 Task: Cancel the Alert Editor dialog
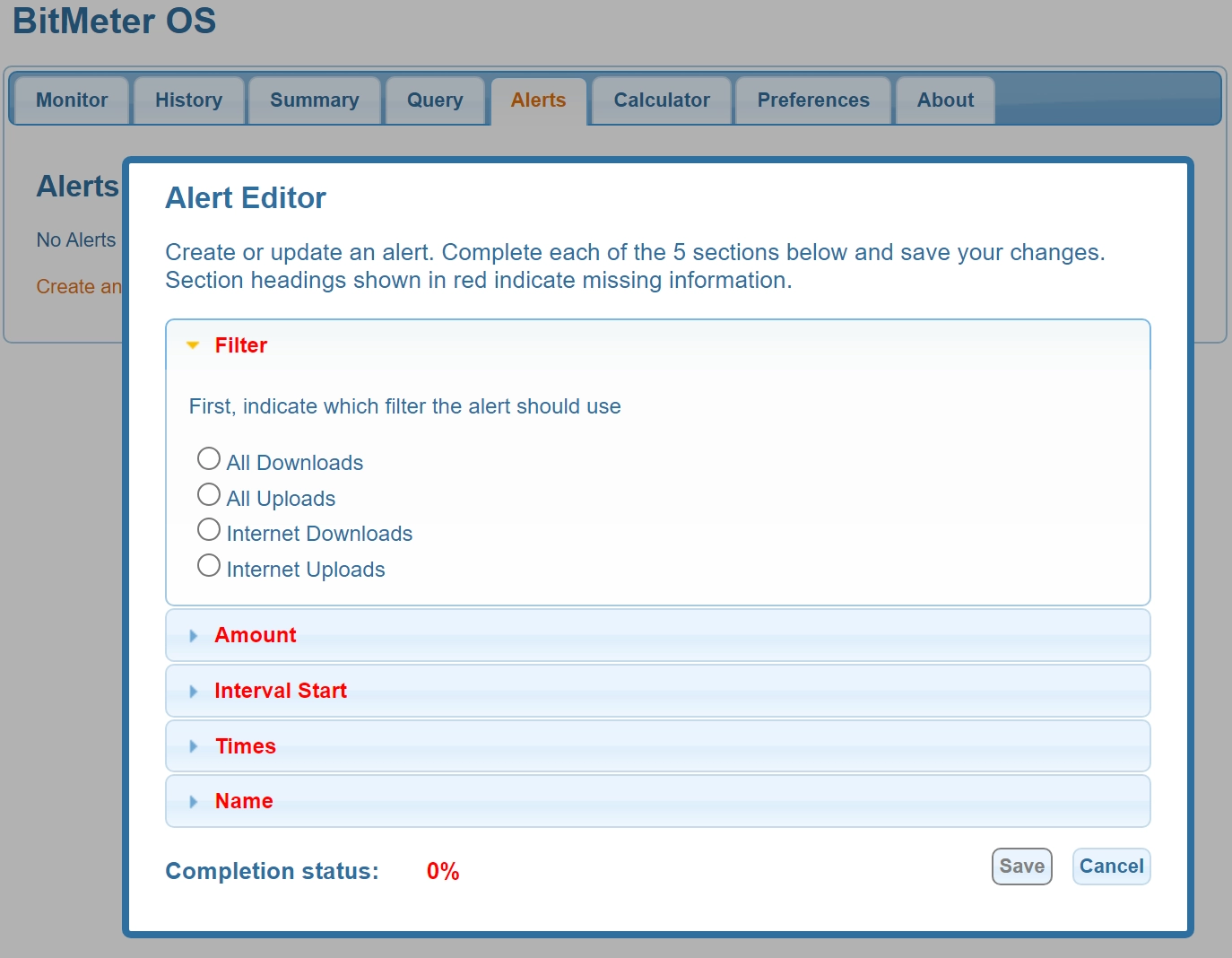(1111, 867)
